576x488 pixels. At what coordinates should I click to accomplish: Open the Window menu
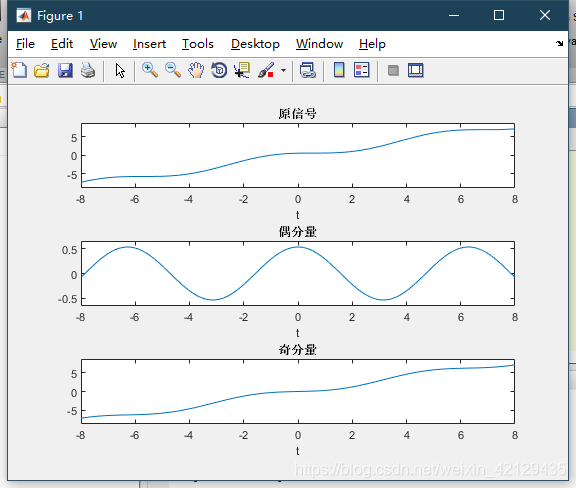319,44
